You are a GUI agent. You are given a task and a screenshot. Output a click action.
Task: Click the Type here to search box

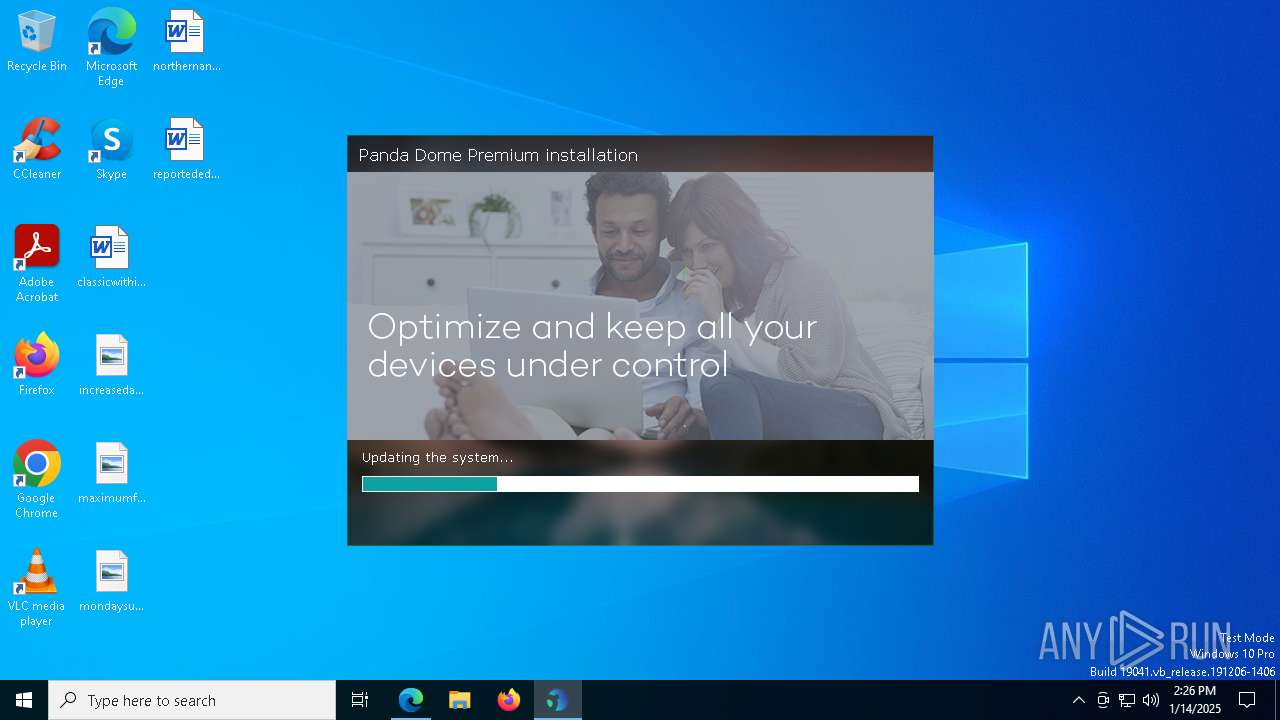pos(192,700)
